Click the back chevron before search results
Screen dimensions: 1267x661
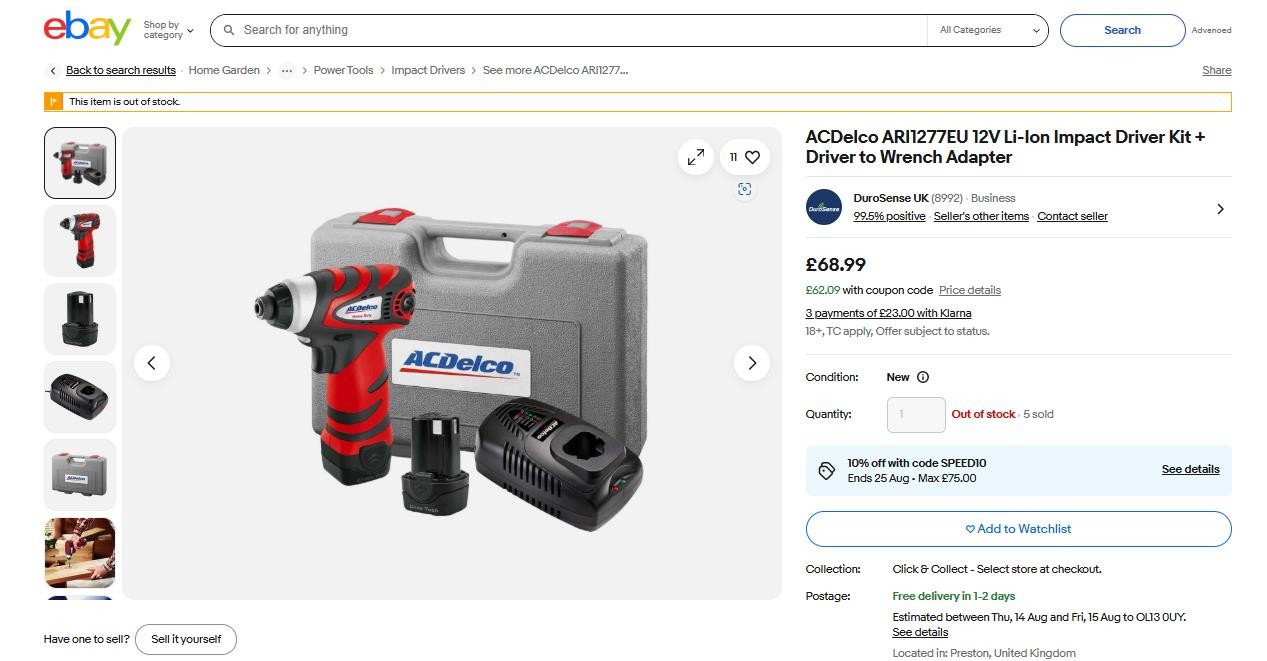pyautogui.click(x=53, y=70)
